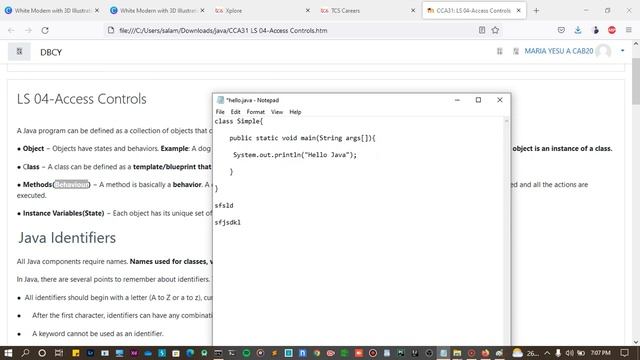Switch to the TCS Careers browser tab
Viewport: 640px width, 360px height.
pos(367,11)
